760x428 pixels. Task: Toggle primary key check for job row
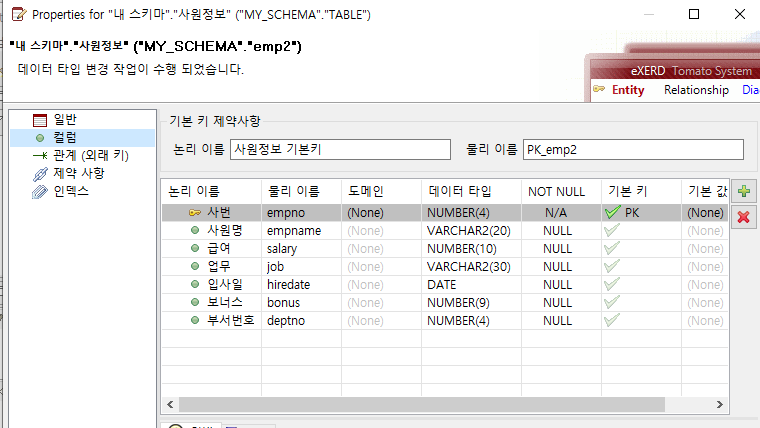(x=612, y=266)
